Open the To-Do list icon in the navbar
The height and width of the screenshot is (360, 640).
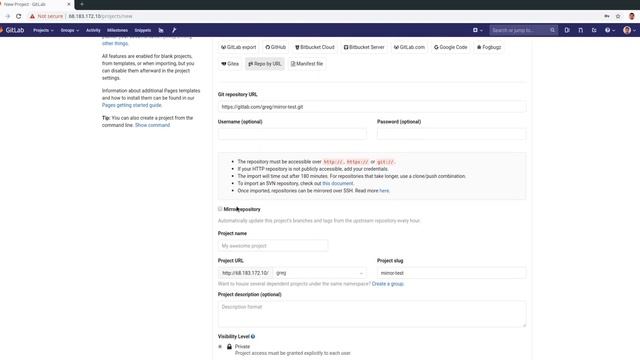click(594, 30)
